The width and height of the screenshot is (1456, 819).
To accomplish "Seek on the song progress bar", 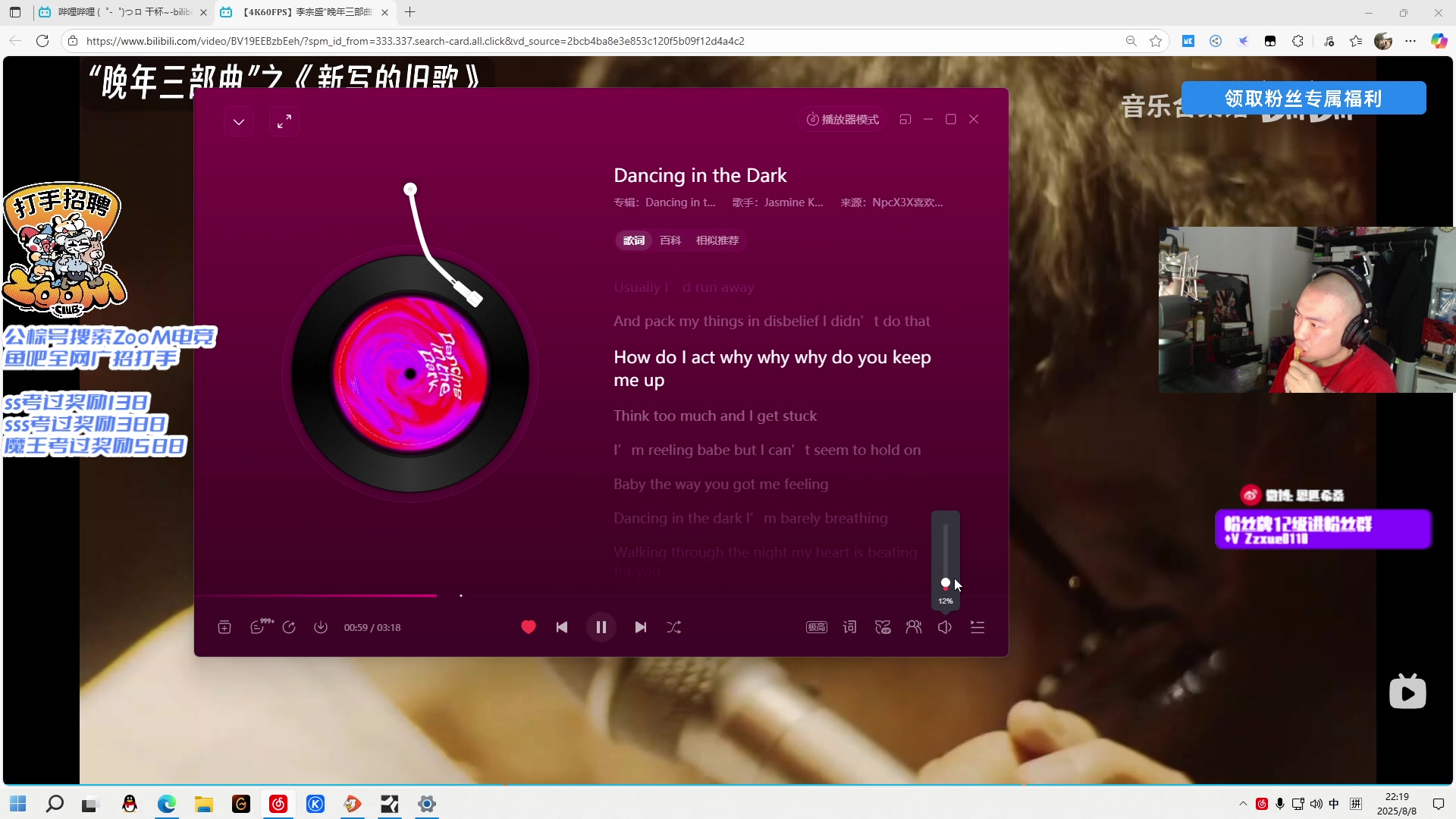I will (x=601, y=596).
